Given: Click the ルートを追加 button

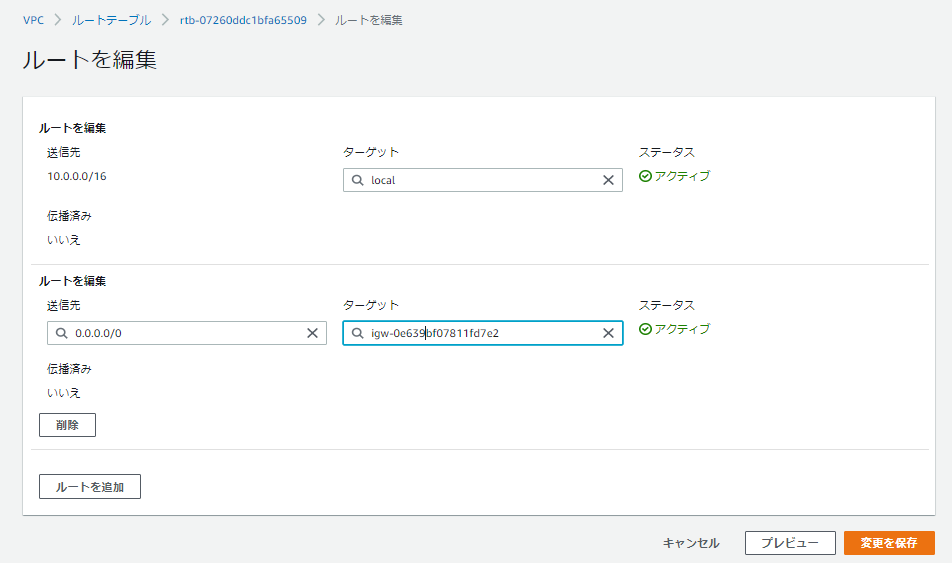Looking at the screenshot, I should tap(90, 487).
